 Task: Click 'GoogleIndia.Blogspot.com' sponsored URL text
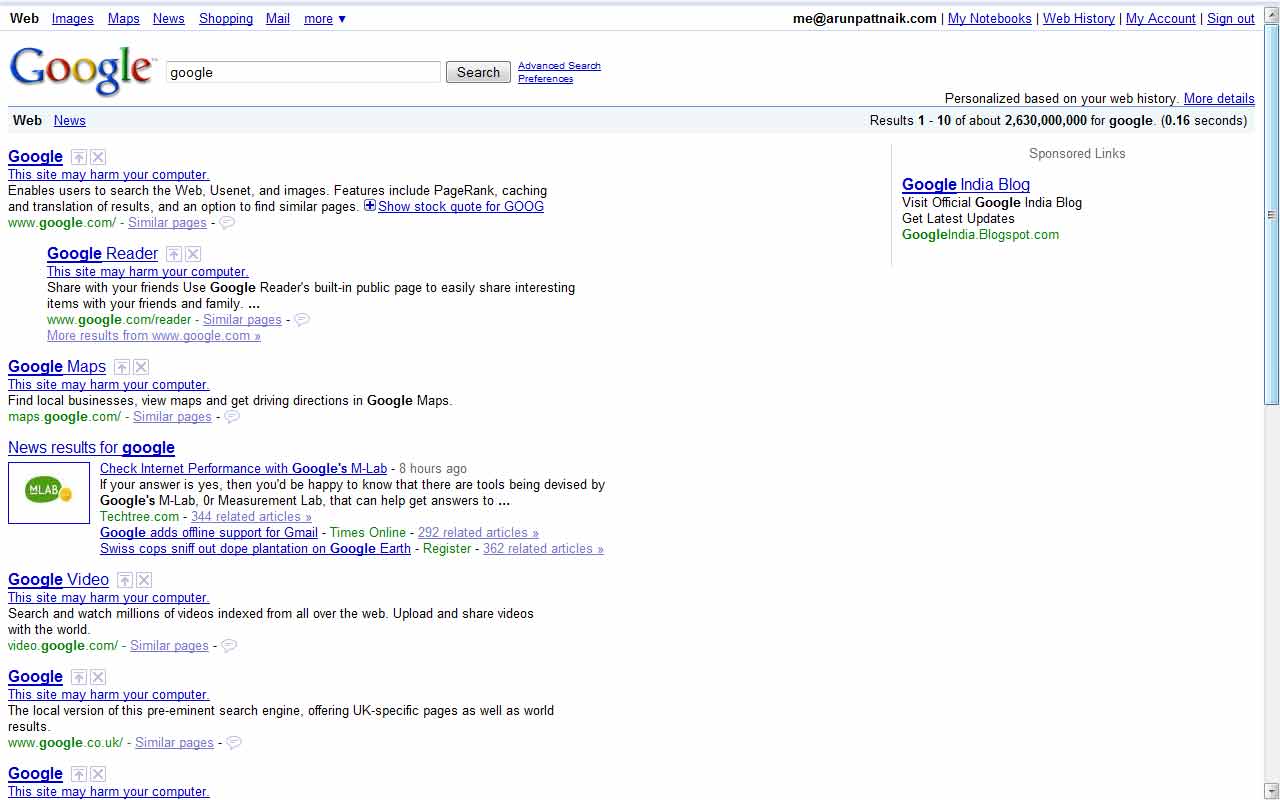(980, 235)
